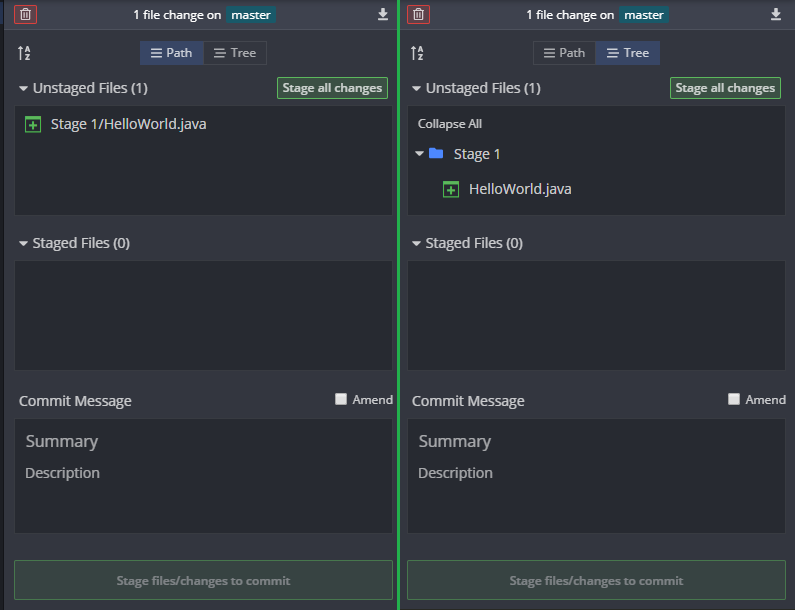Collapse Unstaged Files section in left panel
This screenshot has width=795, height=610.
(23, 88)
